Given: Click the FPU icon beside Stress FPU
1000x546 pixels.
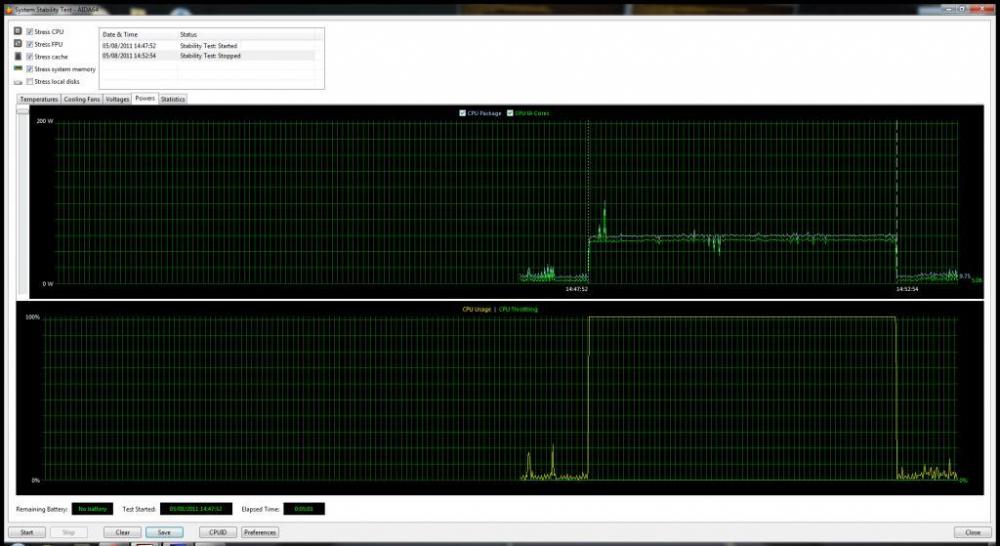Looking at the screenshot, I should [17, 44].
